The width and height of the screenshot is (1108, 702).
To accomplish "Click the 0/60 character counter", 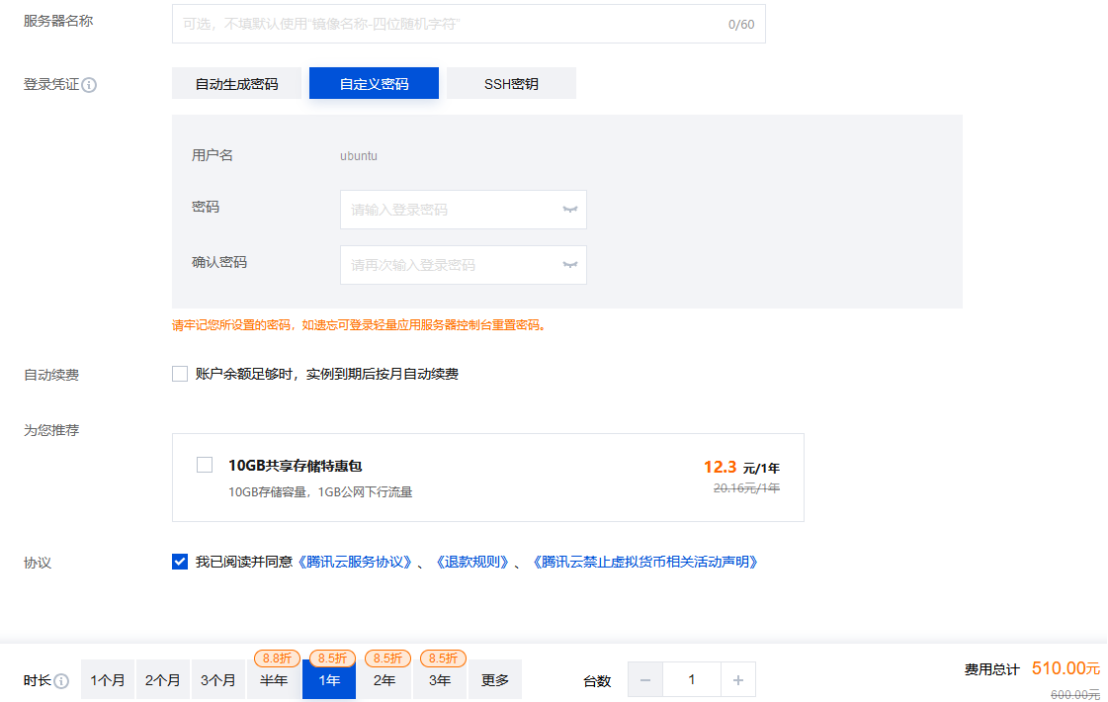I will coord(741,25).
